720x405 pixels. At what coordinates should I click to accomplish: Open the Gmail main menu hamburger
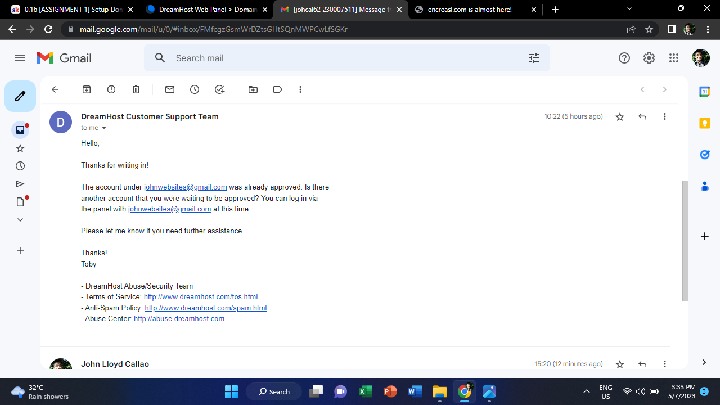click(x=20, y=58)
